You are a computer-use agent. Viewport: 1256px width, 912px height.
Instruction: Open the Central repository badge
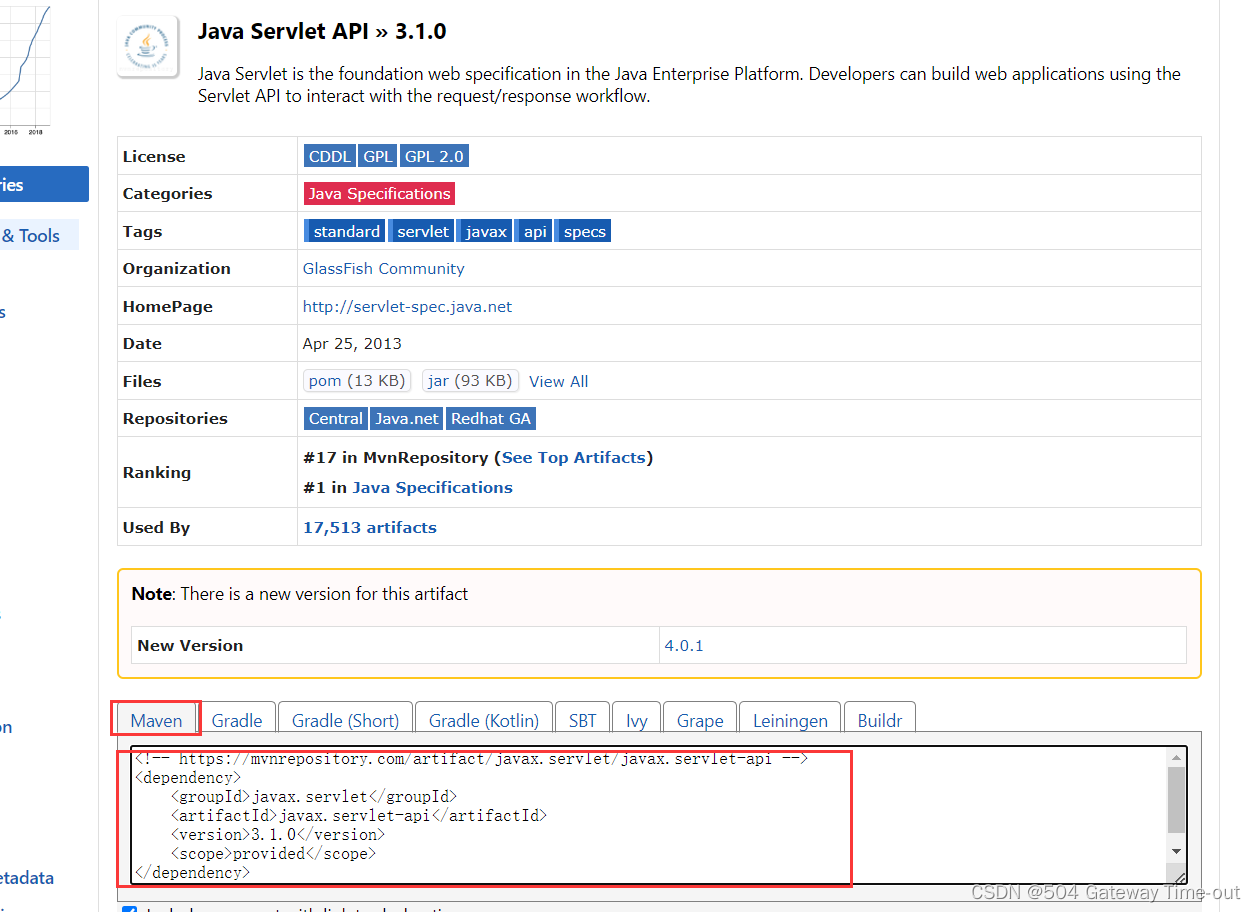336,418
